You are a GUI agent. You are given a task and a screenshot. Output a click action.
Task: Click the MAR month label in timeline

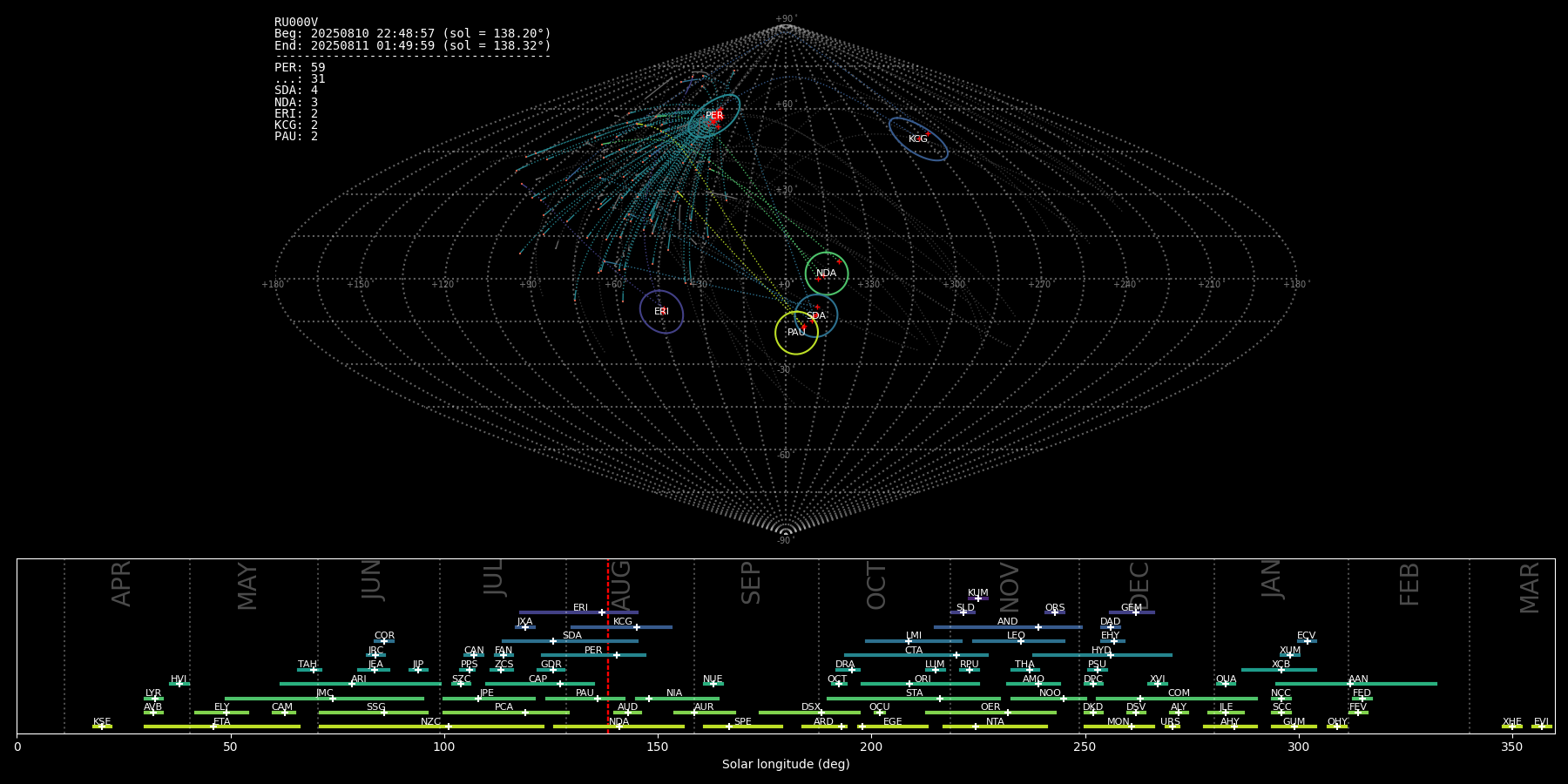click(x=1530, y=588)
